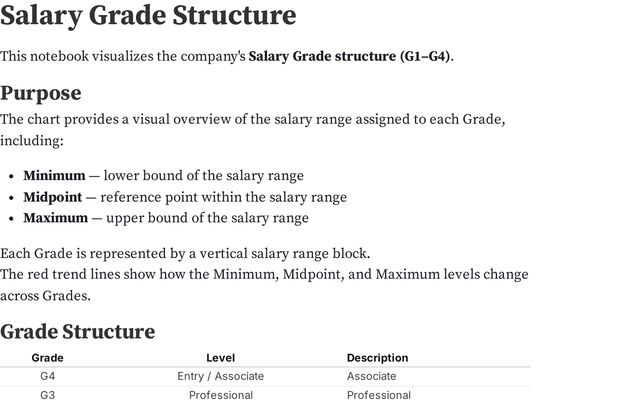Click 'upper bound of the salary range' text
640x400 pixels.
(x=207, y=218)
